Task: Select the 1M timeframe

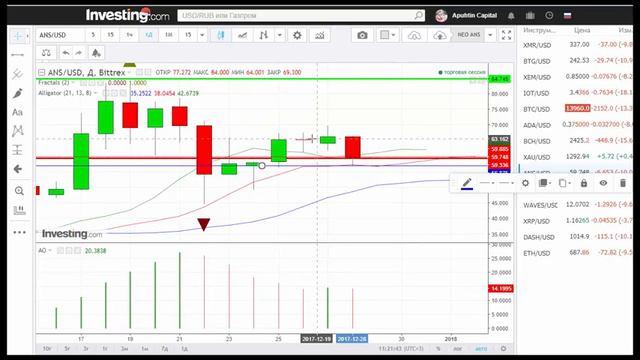Action: point(169,35)
